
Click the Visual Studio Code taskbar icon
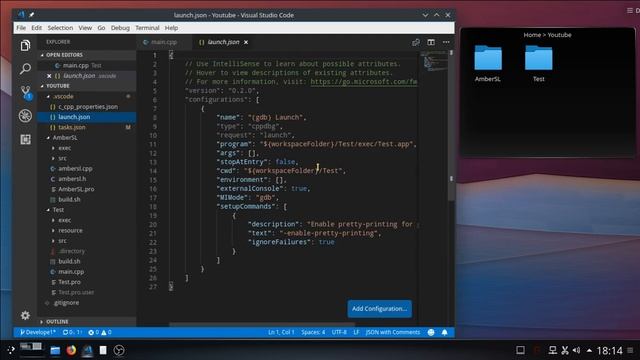click(x=87, y=350)
